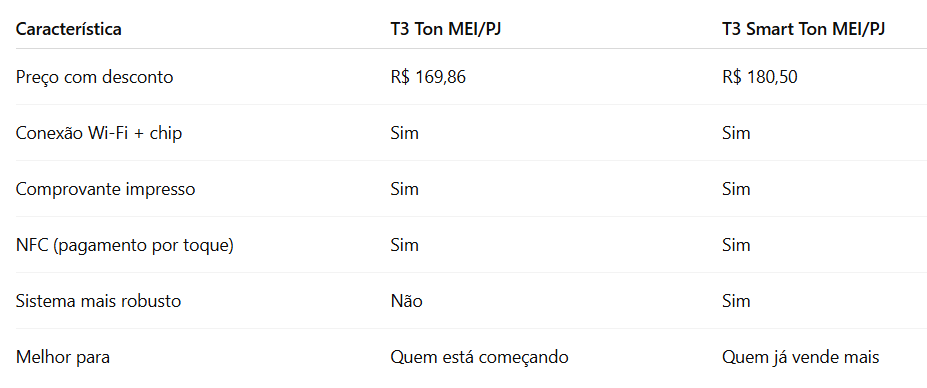Select Quem já vende mais cell
The height and width of the screenshot is (388, 927).
tap(800, 357)
